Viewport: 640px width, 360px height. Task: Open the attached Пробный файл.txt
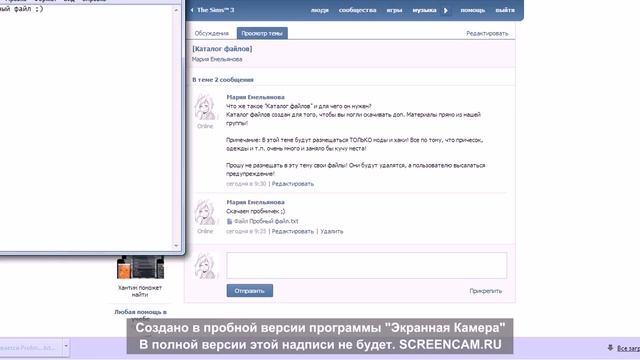pos(266,221)
